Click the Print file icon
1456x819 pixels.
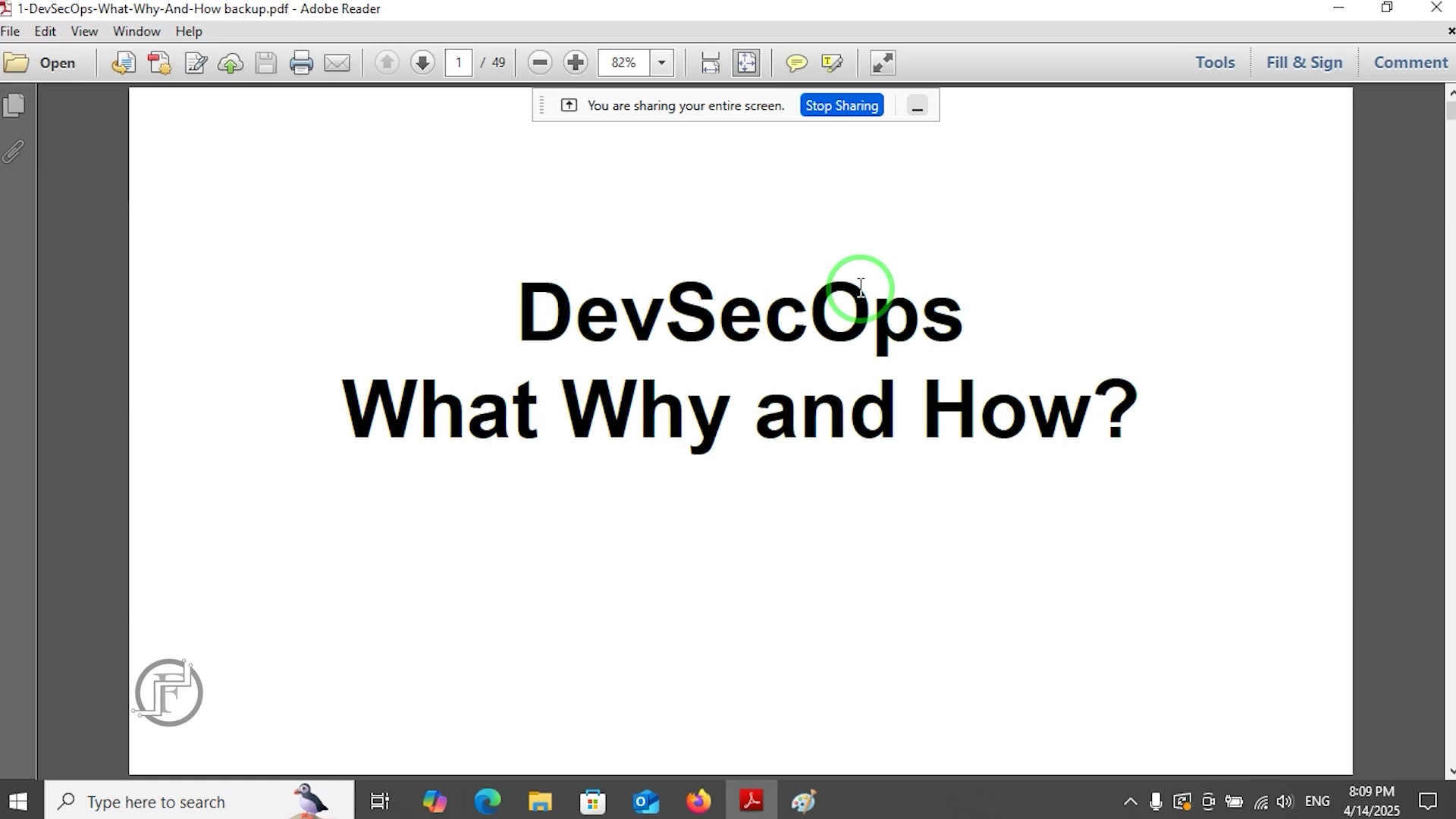[x=301, y=62]
